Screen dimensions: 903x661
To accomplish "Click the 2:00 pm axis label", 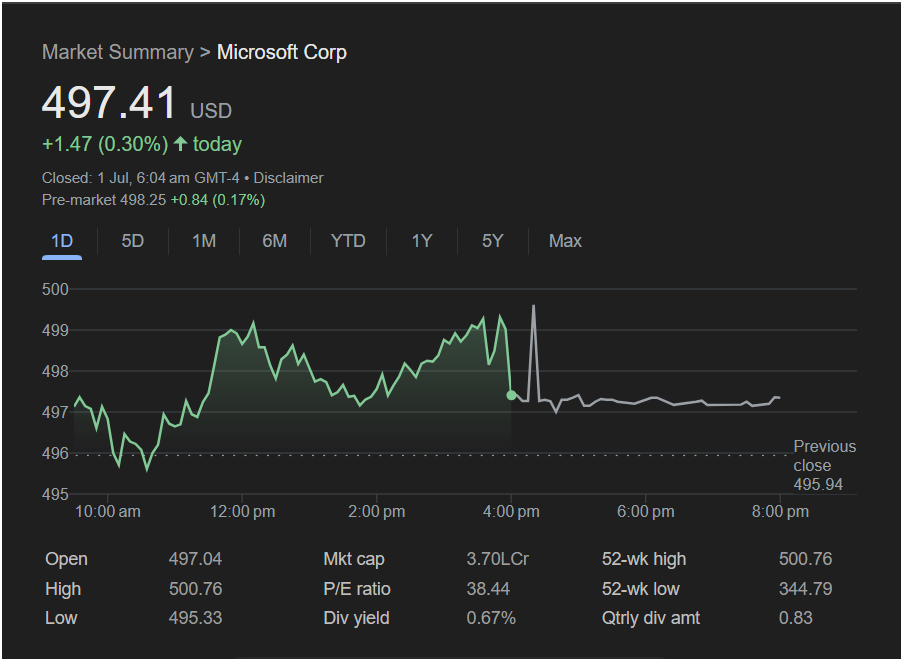I will (377, 511).
